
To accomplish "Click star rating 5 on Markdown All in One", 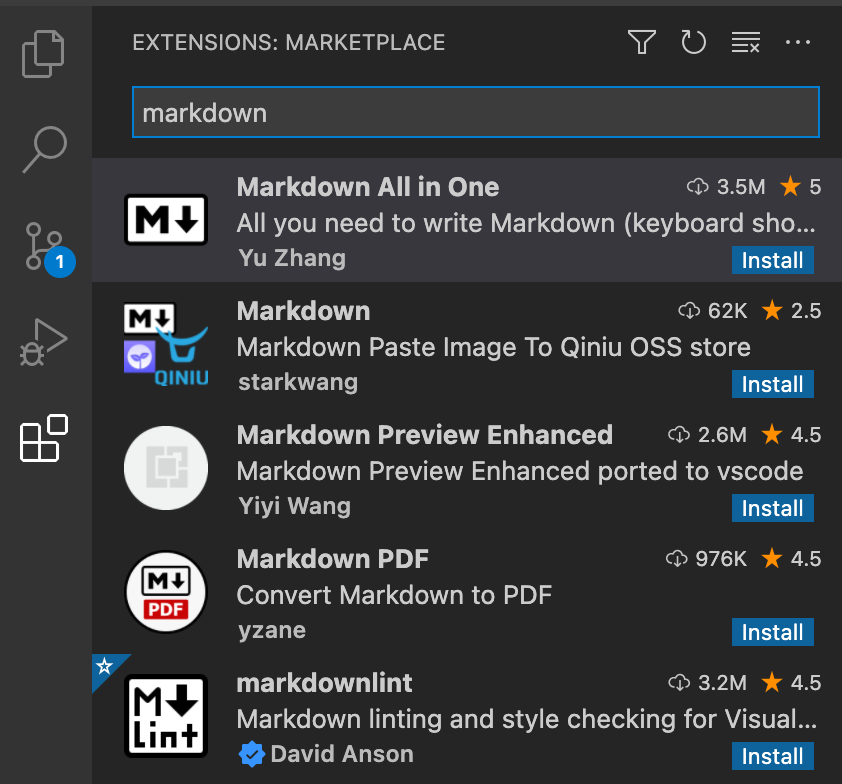I will pos(800,187).
